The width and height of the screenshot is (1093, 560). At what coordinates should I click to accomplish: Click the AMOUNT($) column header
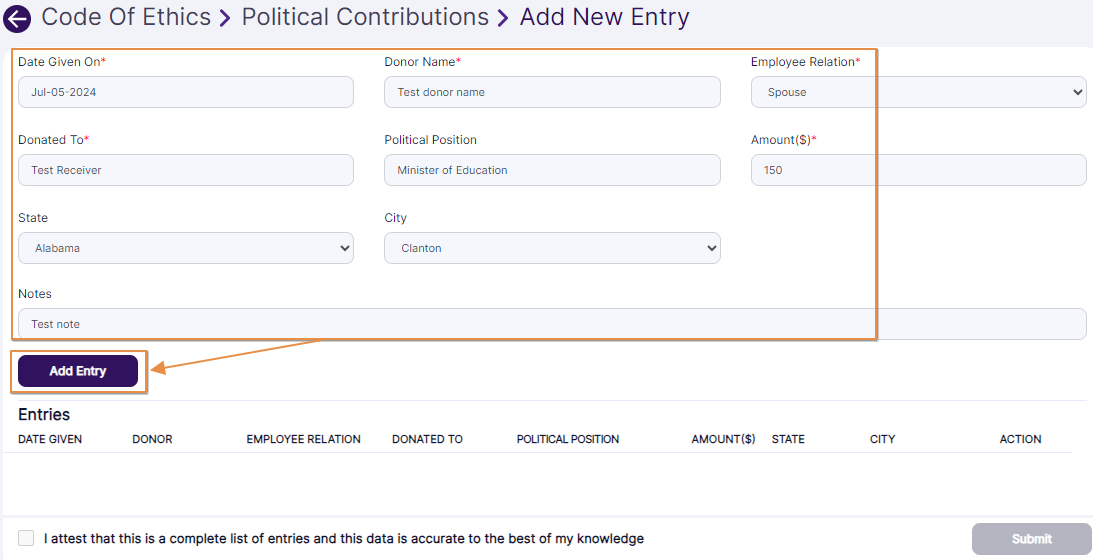(x=723, y=439)
